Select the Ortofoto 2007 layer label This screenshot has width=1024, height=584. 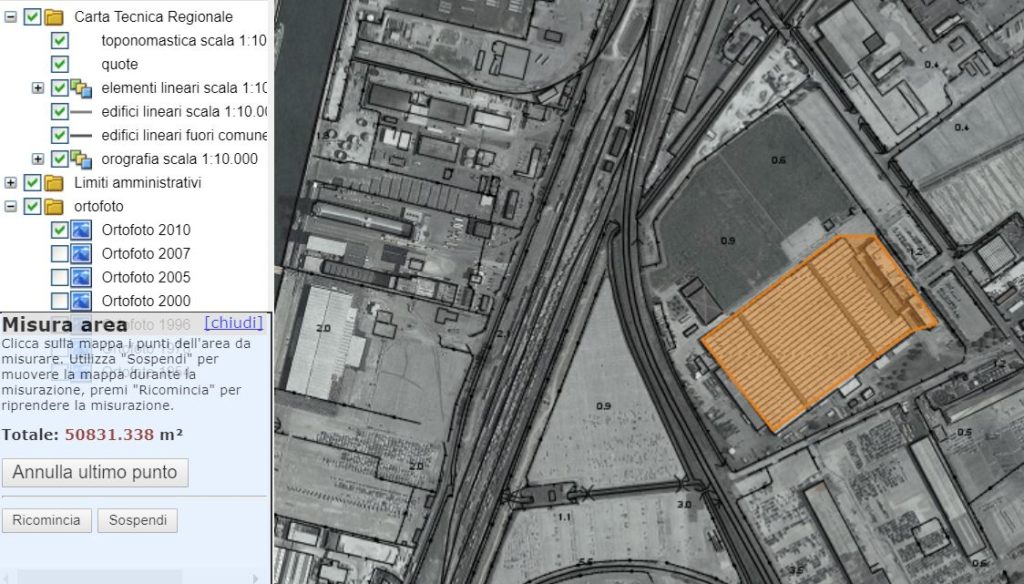(146, 254)
